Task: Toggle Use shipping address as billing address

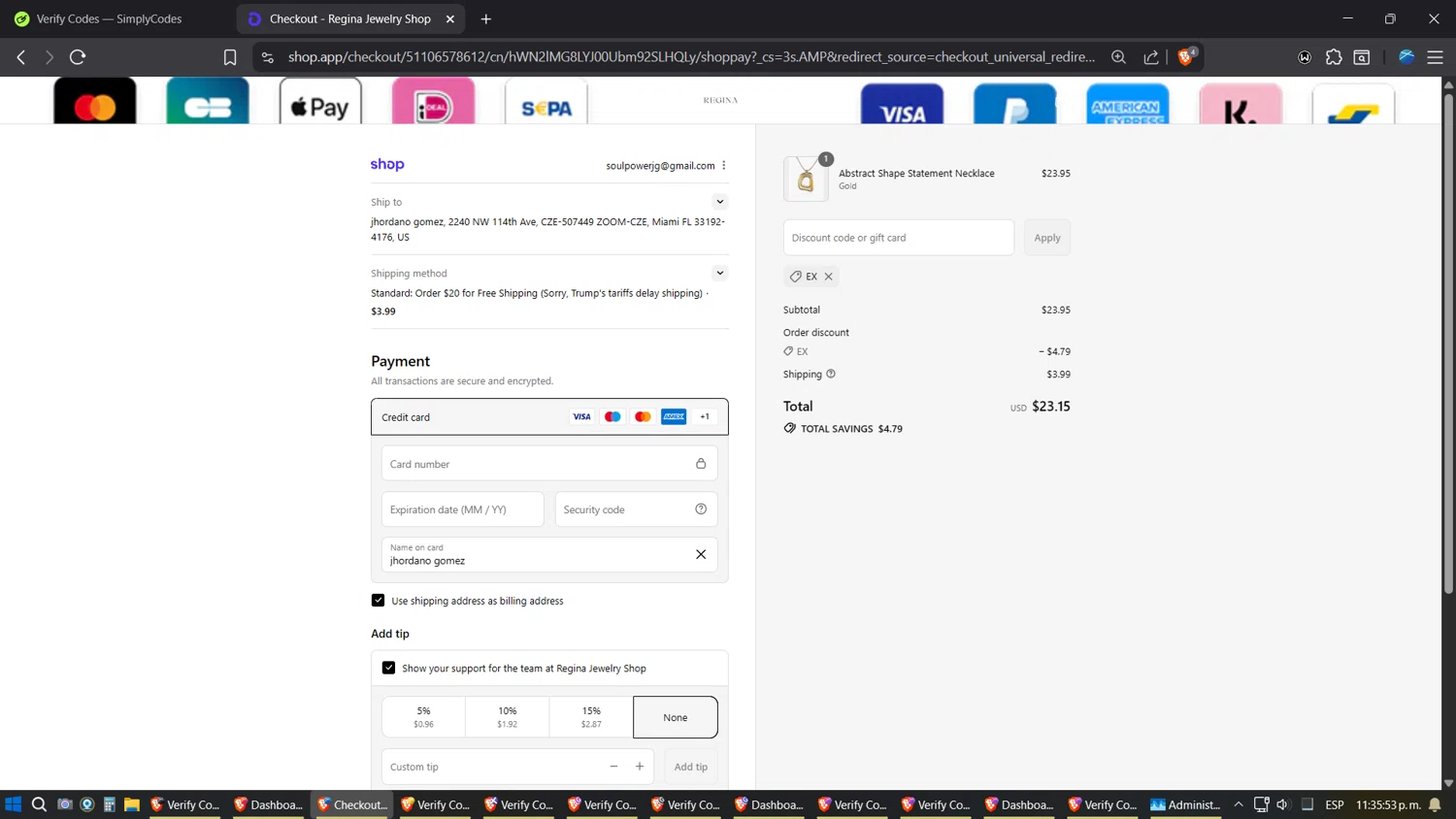Action: (379, 600)
